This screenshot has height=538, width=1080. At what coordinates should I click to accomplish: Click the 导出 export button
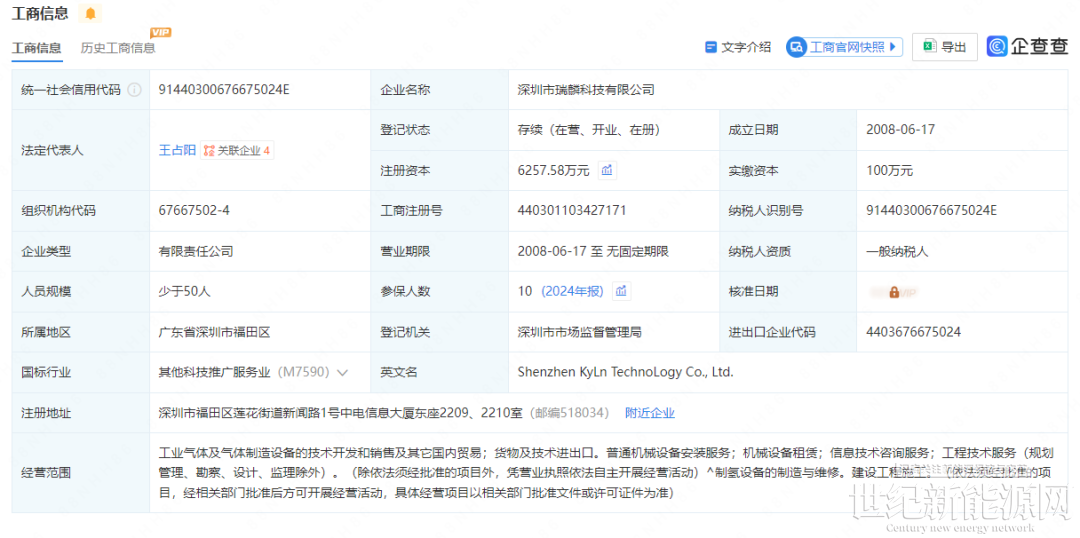click(944, 47)
